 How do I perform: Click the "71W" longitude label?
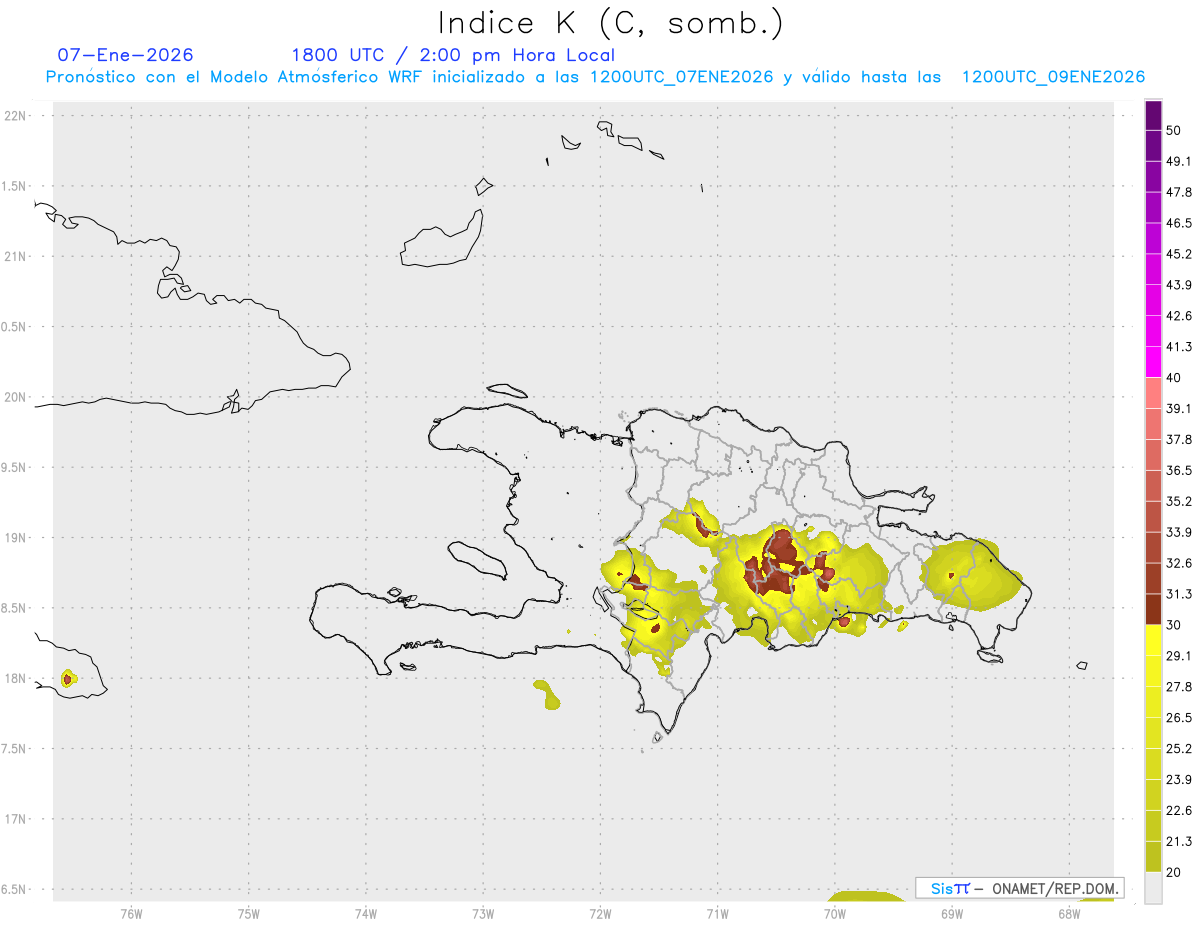718,912
